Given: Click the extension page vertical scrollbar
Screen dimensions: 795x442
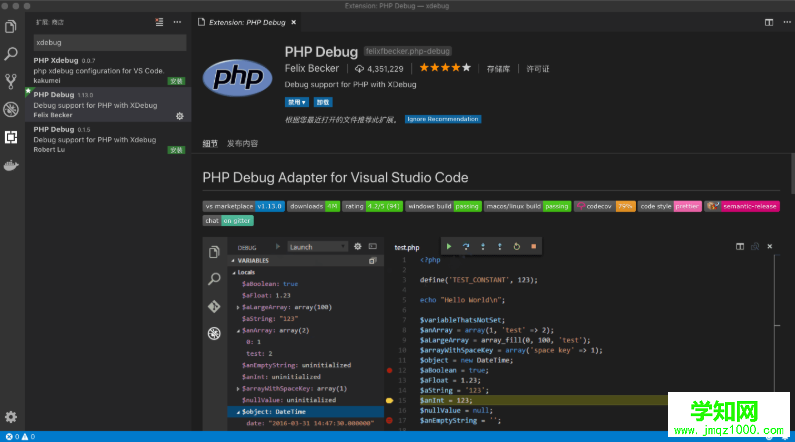Looking at the screenshot, I should click(x=792, y=173).
